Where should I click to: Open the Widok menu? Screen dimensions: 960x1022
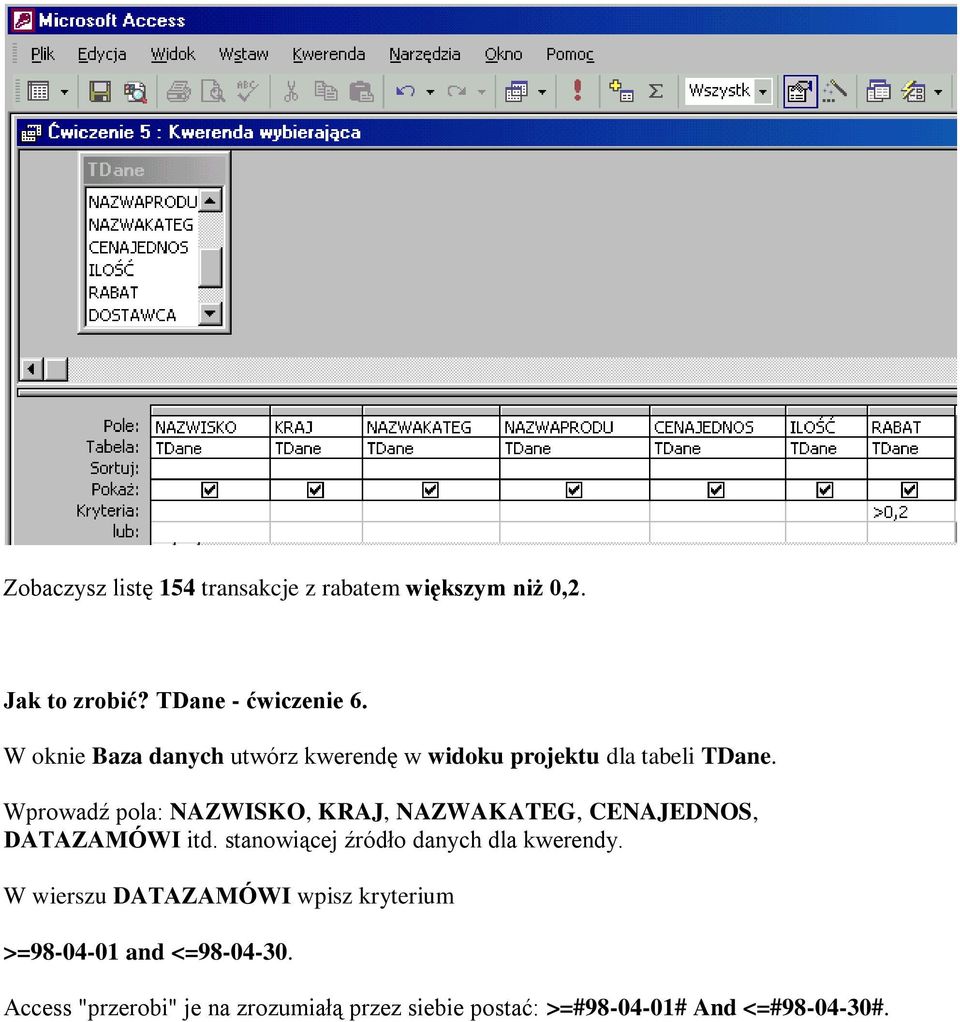173,54
